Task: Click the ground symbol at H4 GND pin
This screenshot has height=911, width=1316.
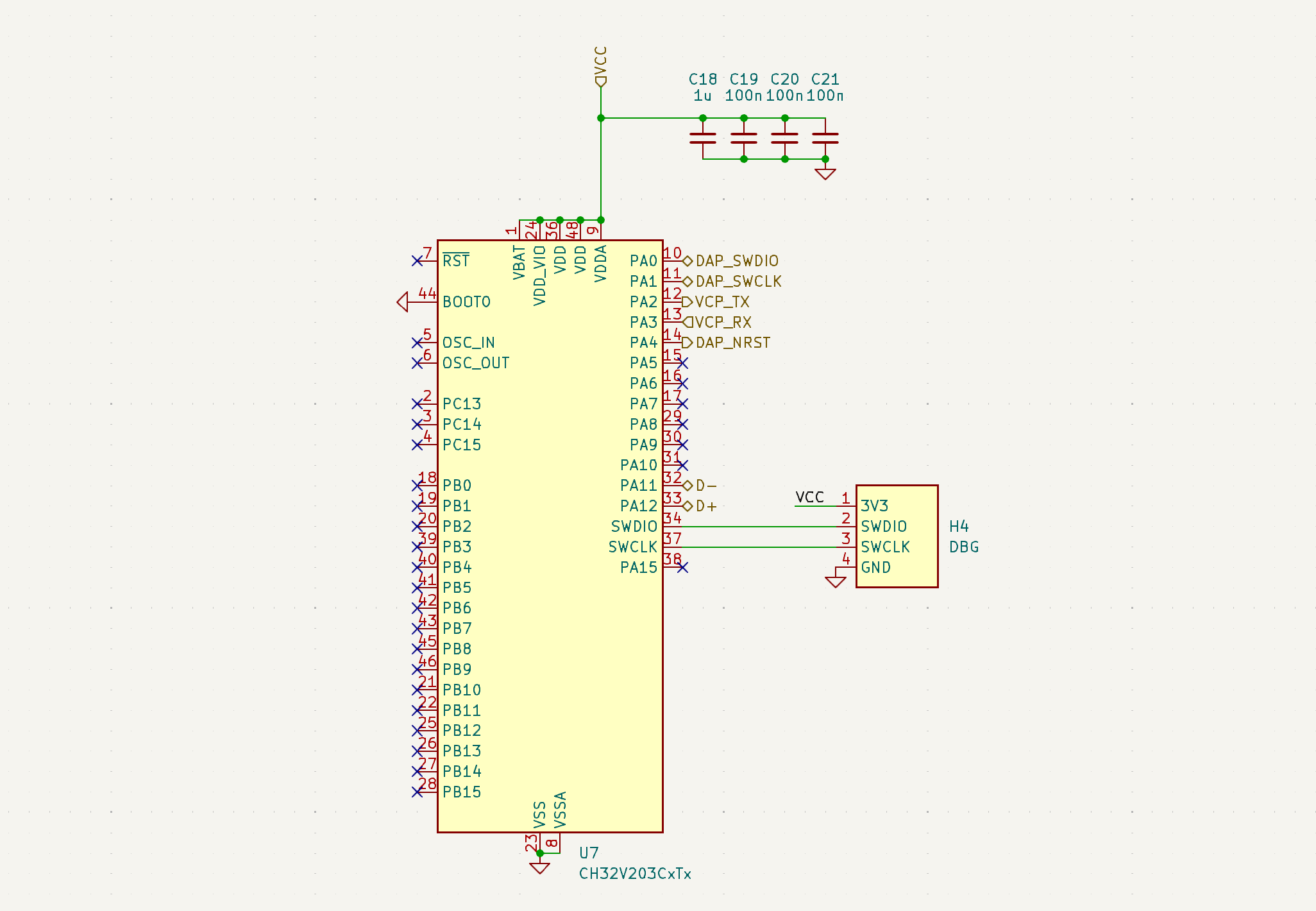Action: 836,581
